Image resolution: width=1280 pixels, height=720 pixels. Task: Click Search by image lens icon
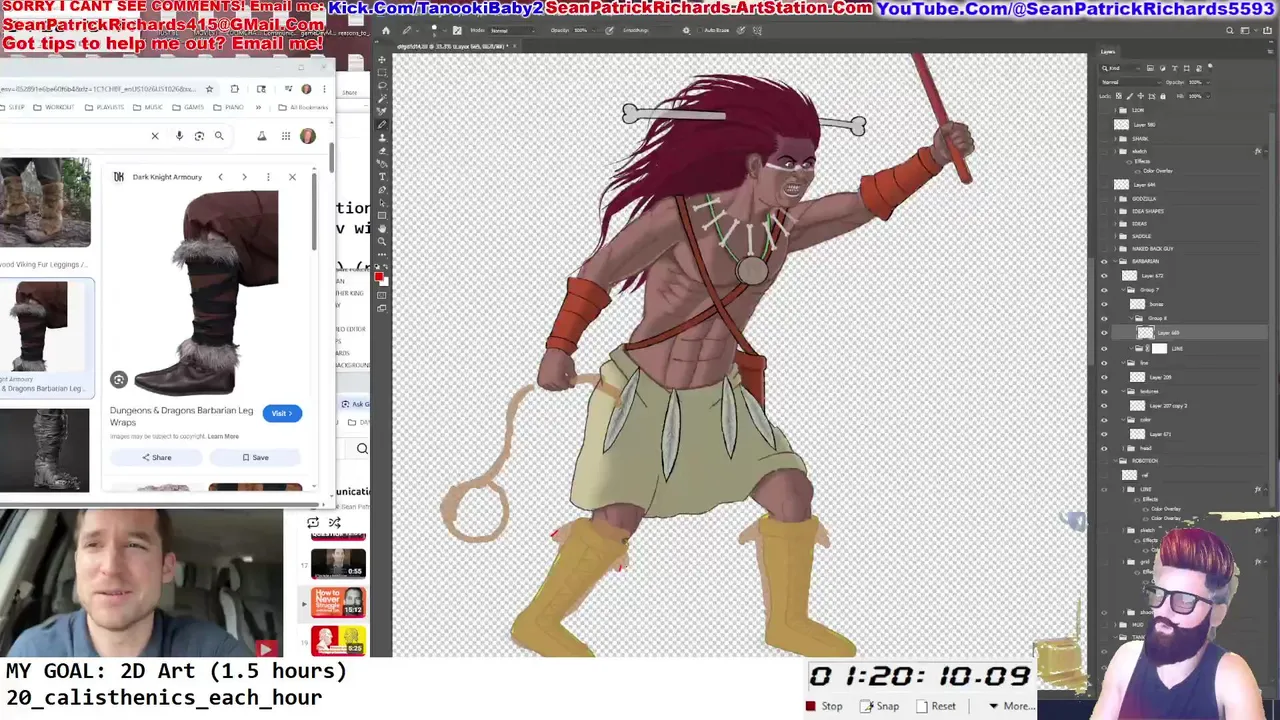click(x=199, y=136)
